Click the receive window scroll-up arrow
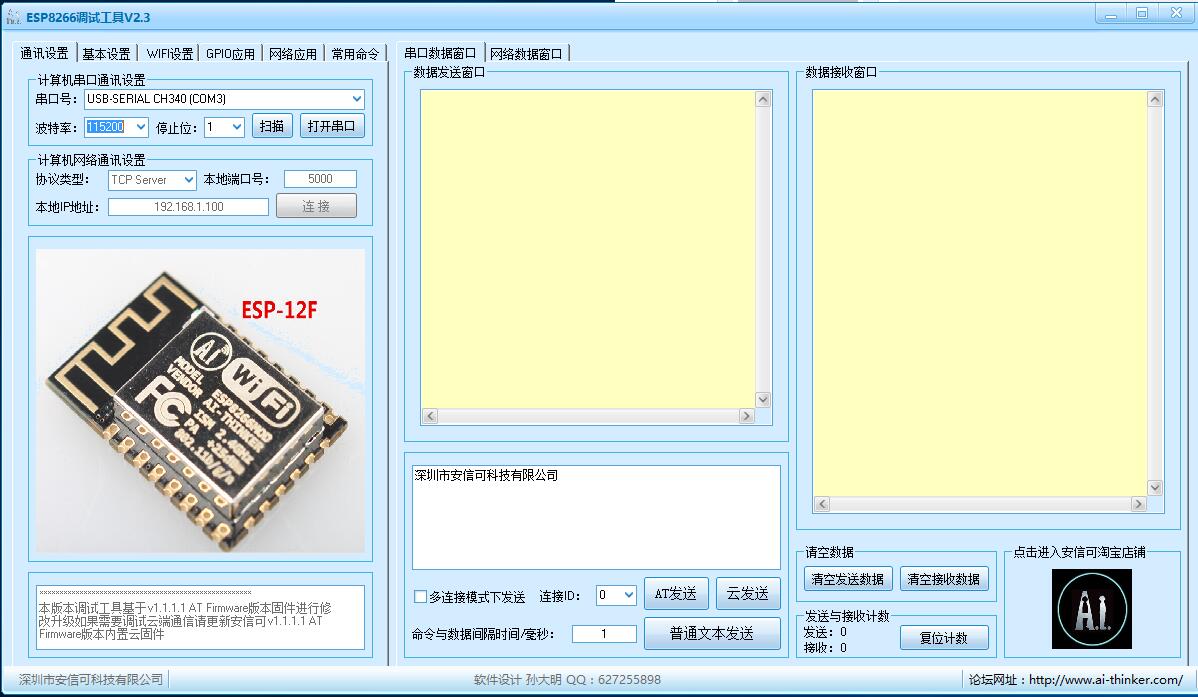Image resolution: width=1198 pixels, height=697 pixels. click(x=1155, y=99)
